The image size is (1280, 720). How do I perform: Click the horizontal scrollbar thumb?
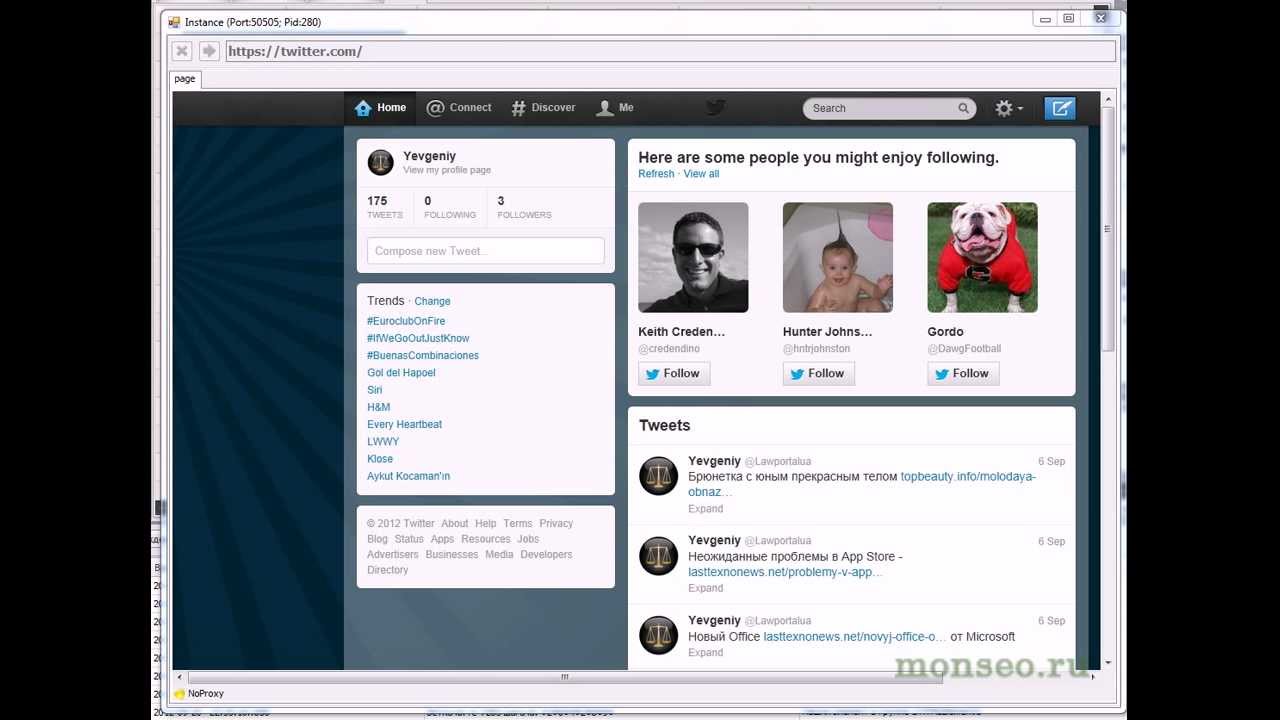[x=564, y=677]
